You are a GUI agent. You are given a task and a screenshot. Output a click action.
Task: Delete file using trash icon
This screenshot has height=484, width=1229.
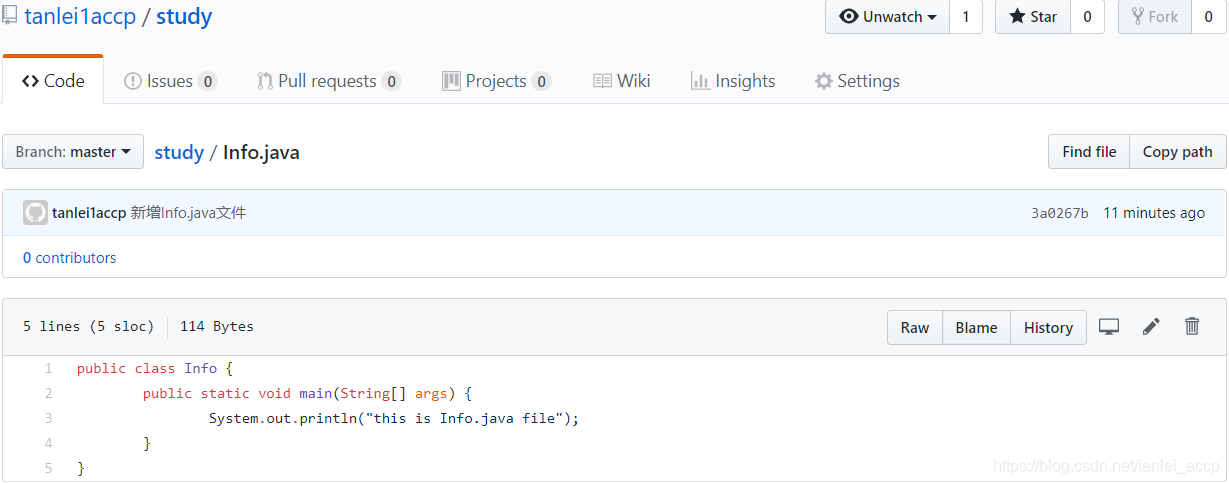[1192, 326]
